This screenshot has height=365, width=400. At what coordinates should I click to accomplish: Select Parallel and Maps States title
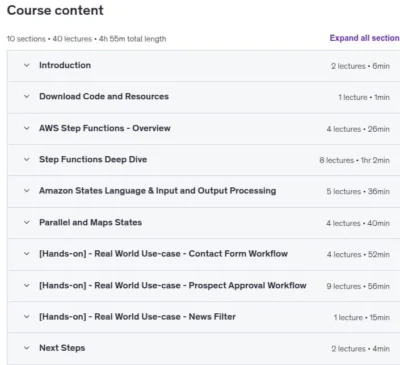(x=91, y=222)
